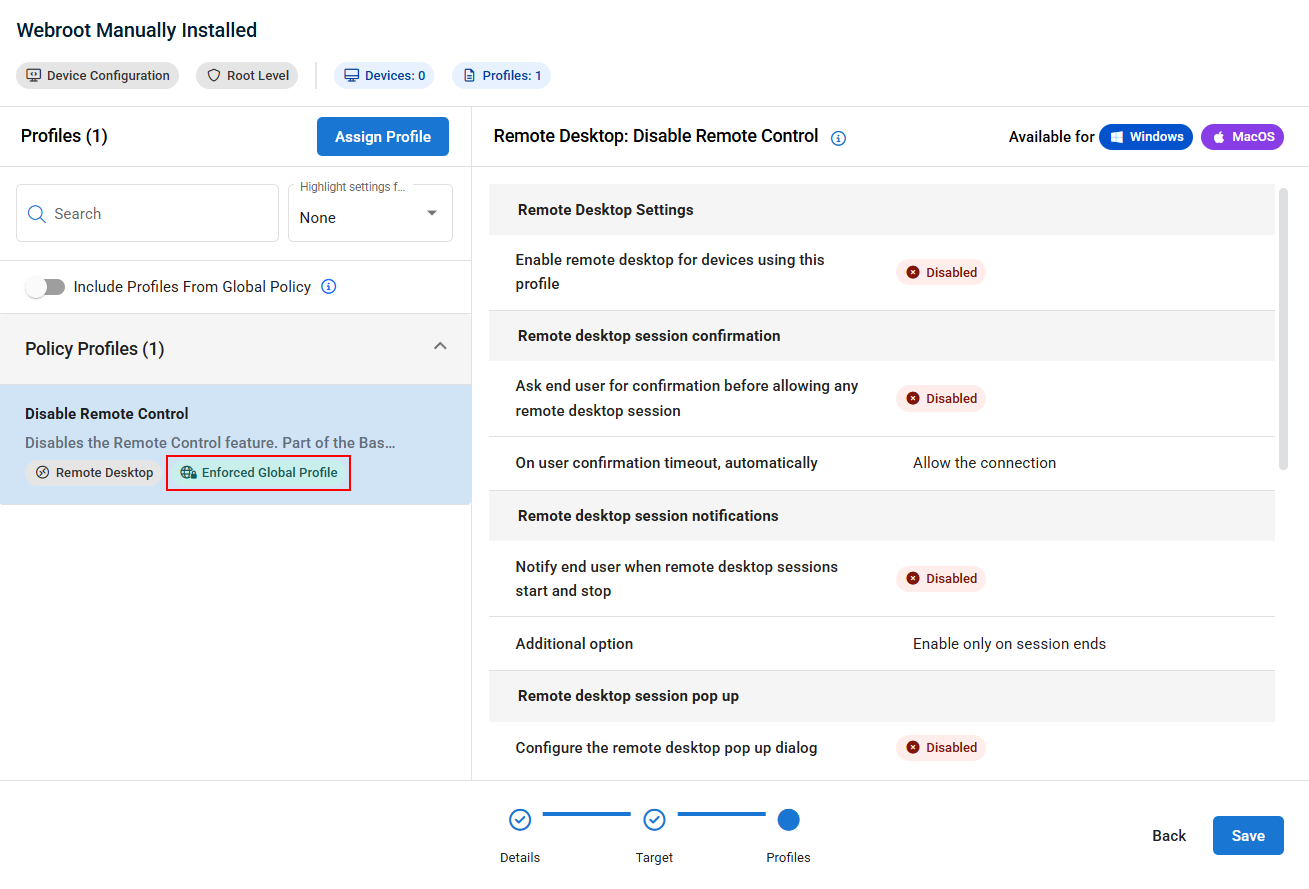Click the Disabled icon for Enable remote desktop
Image resolution: width=1309 pixels, height=889 pixels.
(913, 272)
